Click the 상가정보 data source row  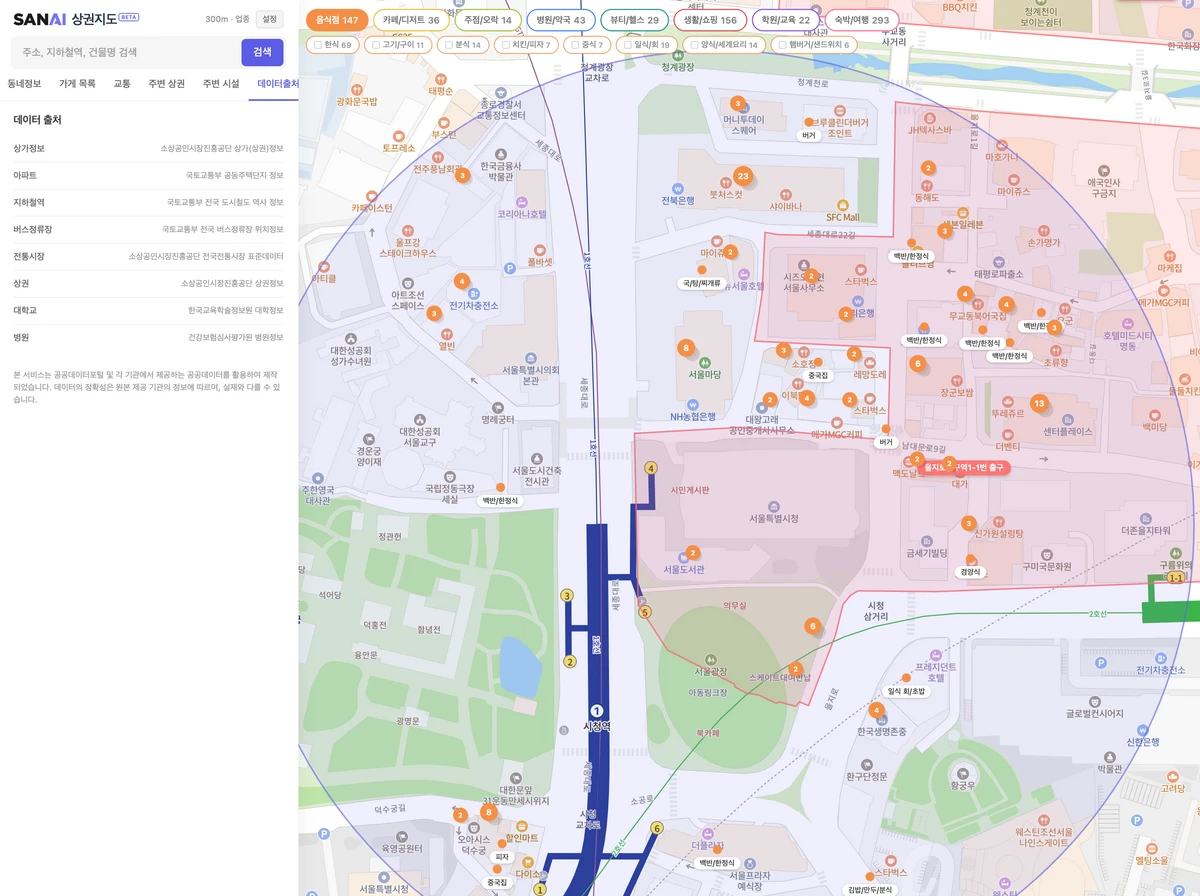coord(148,148)
